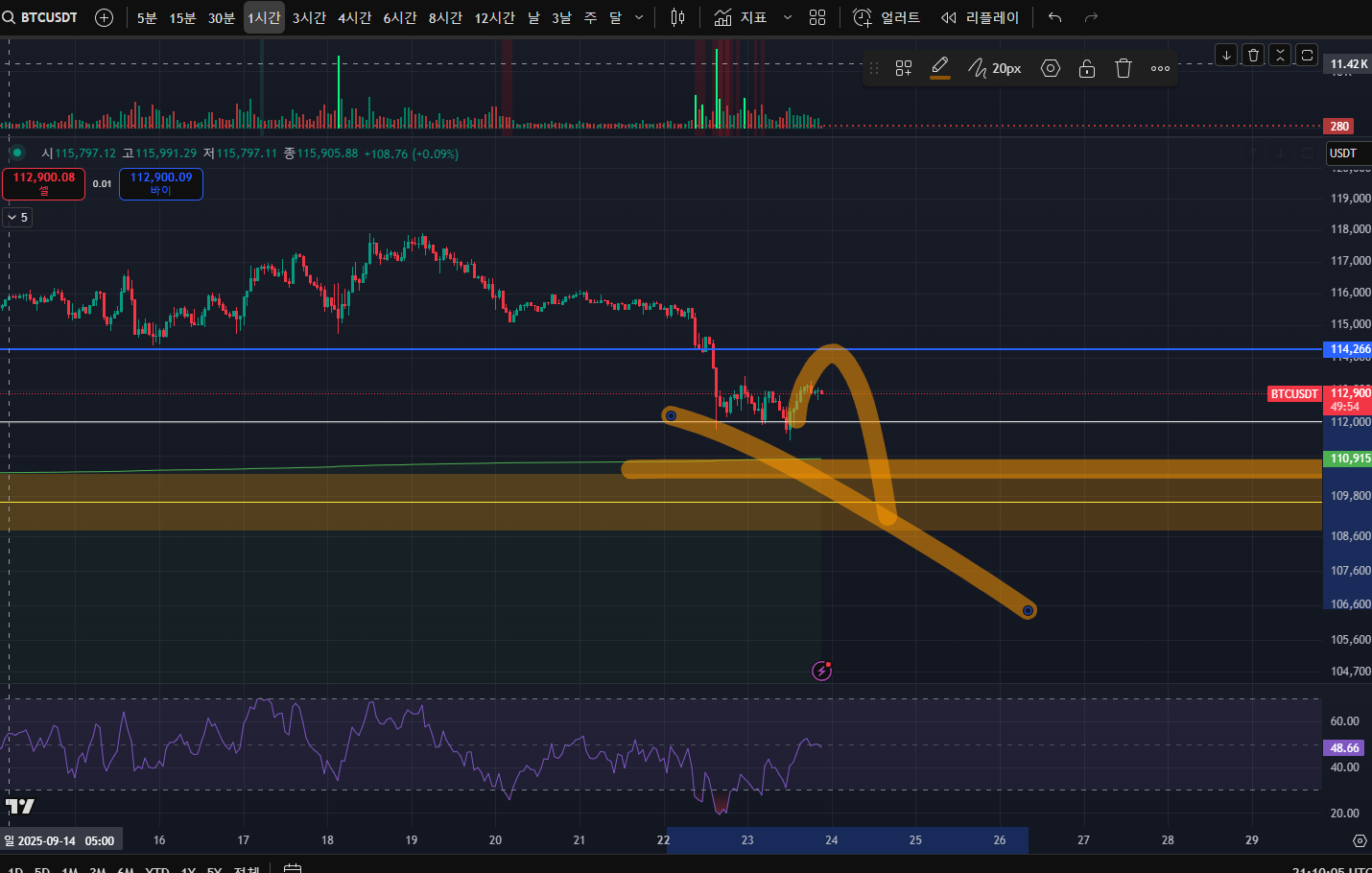Open the layout grid icon

[x=817, y=17]
